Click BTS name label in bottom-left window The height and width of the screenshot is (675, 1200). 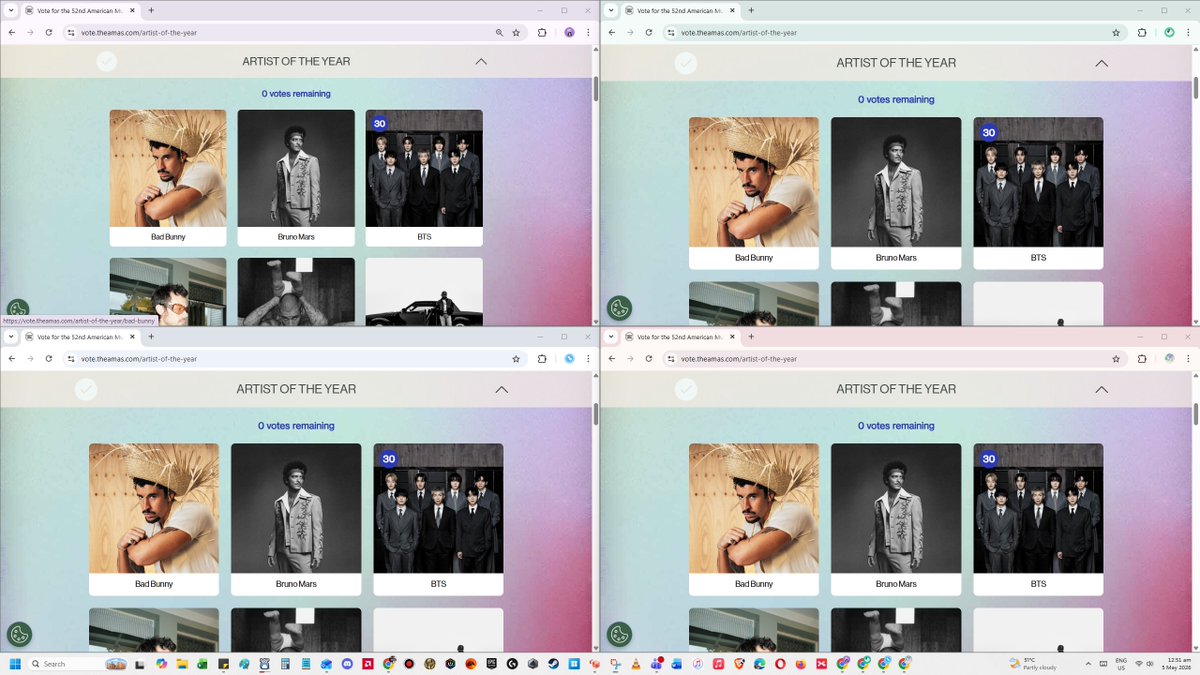click(x=438, y=584)
